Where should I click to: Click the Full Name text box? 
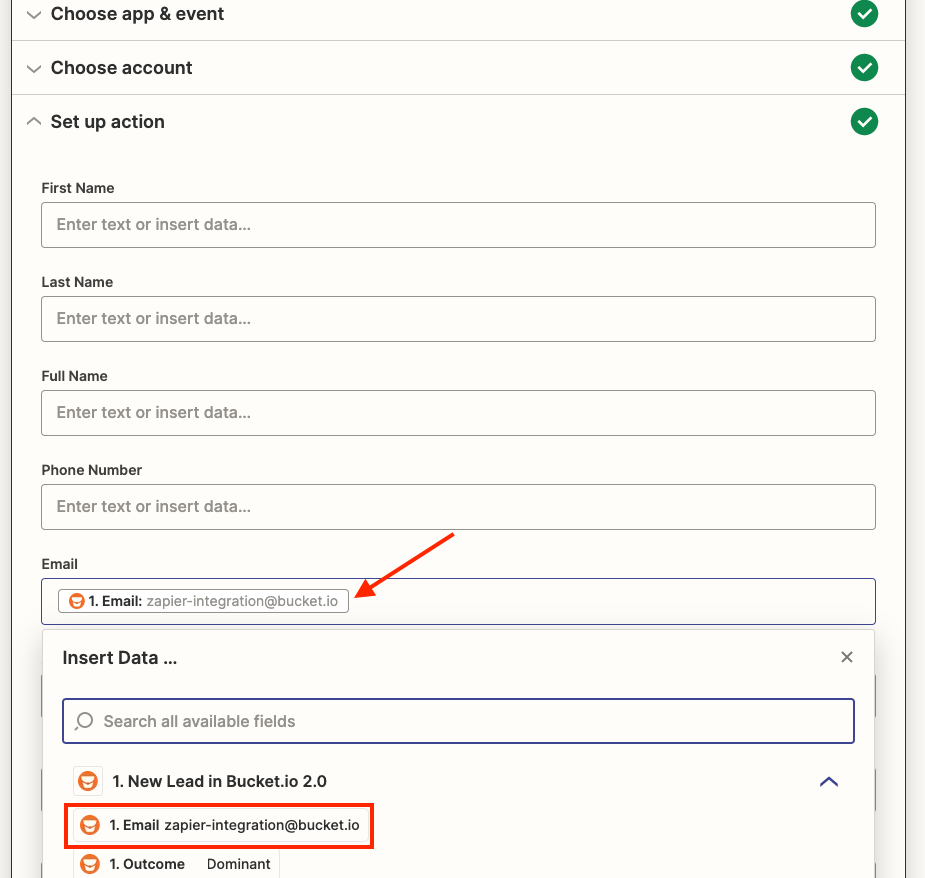coord(458,413)
